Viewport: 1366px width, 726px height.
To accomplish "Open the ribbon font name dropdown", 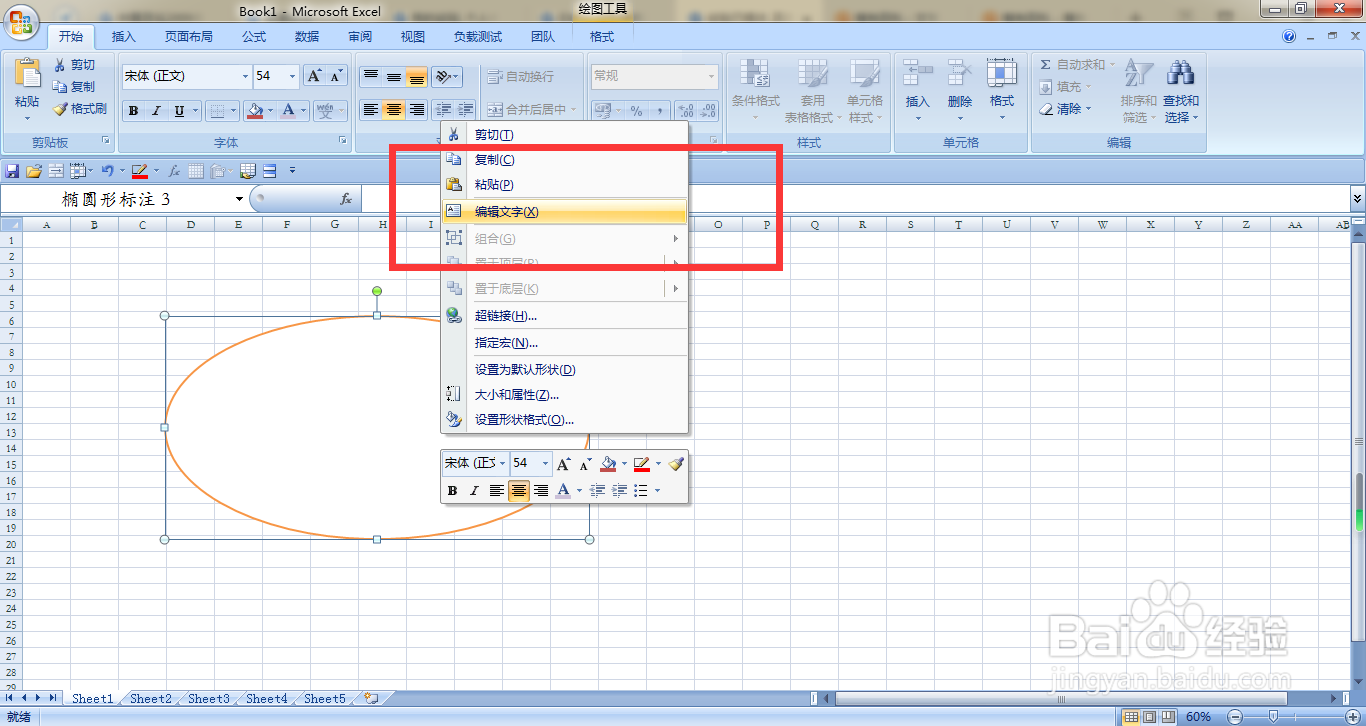I will coord(245,76).
